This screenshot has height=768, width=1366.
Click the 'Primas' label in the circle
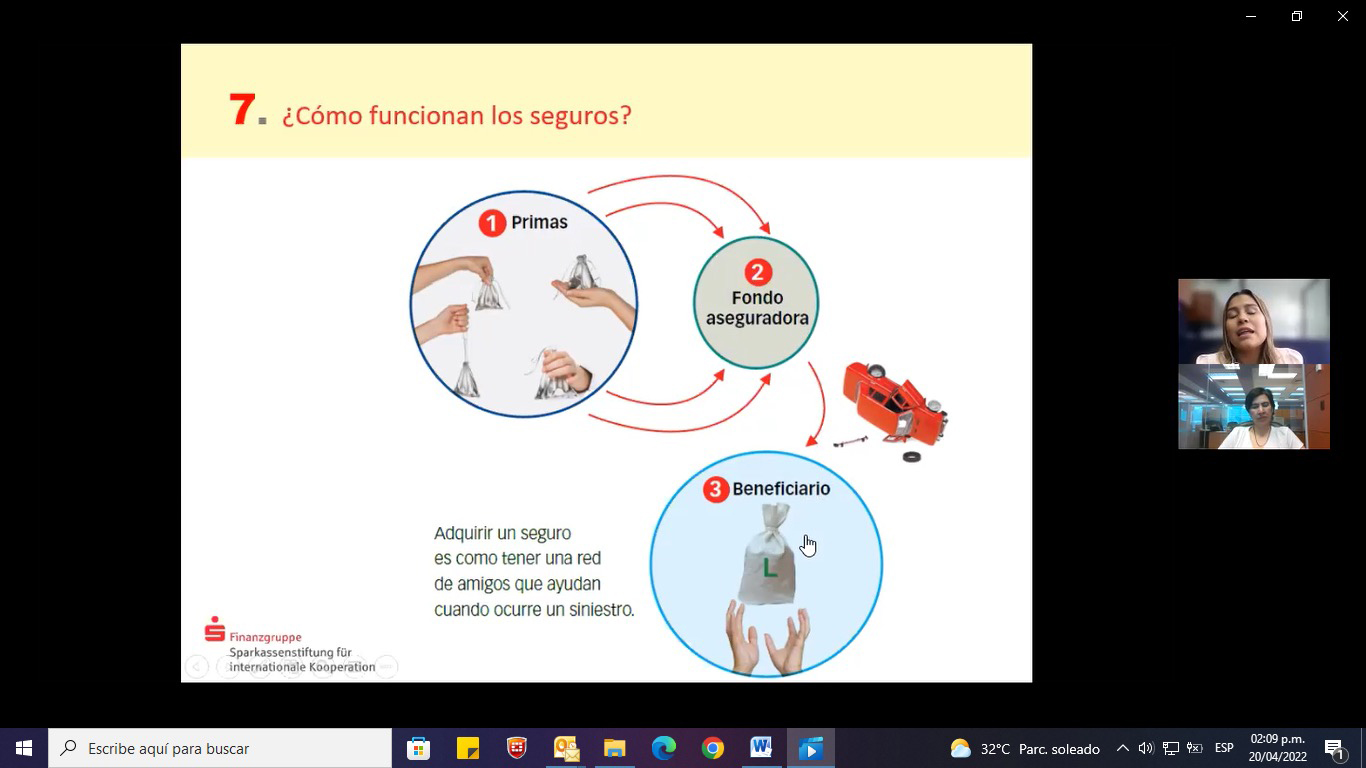(539, 222)
